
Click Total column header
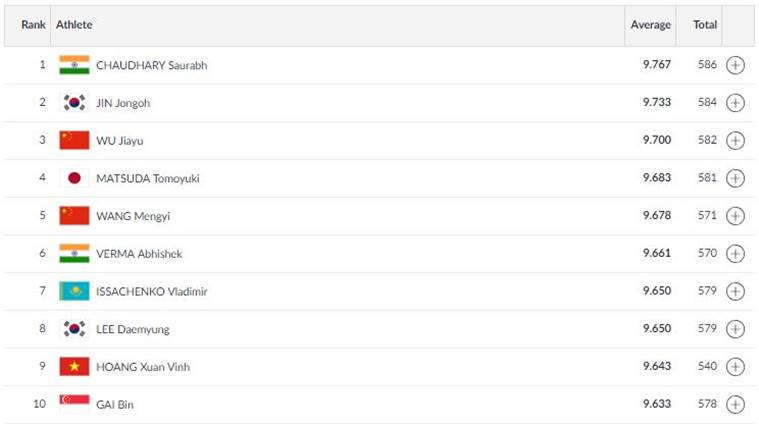[x=705, y=25]
